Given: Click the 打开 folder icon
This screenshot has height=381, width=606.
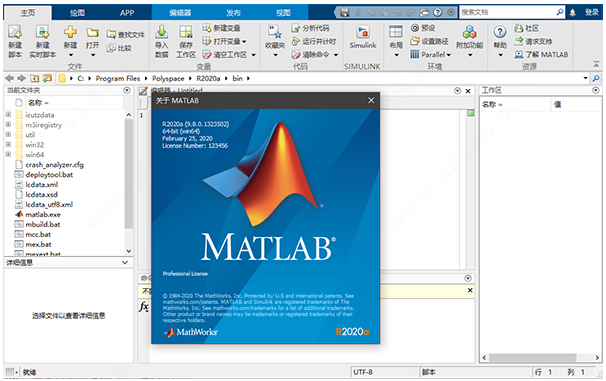Looking at the screenshot, I should [x=92, y=32].
